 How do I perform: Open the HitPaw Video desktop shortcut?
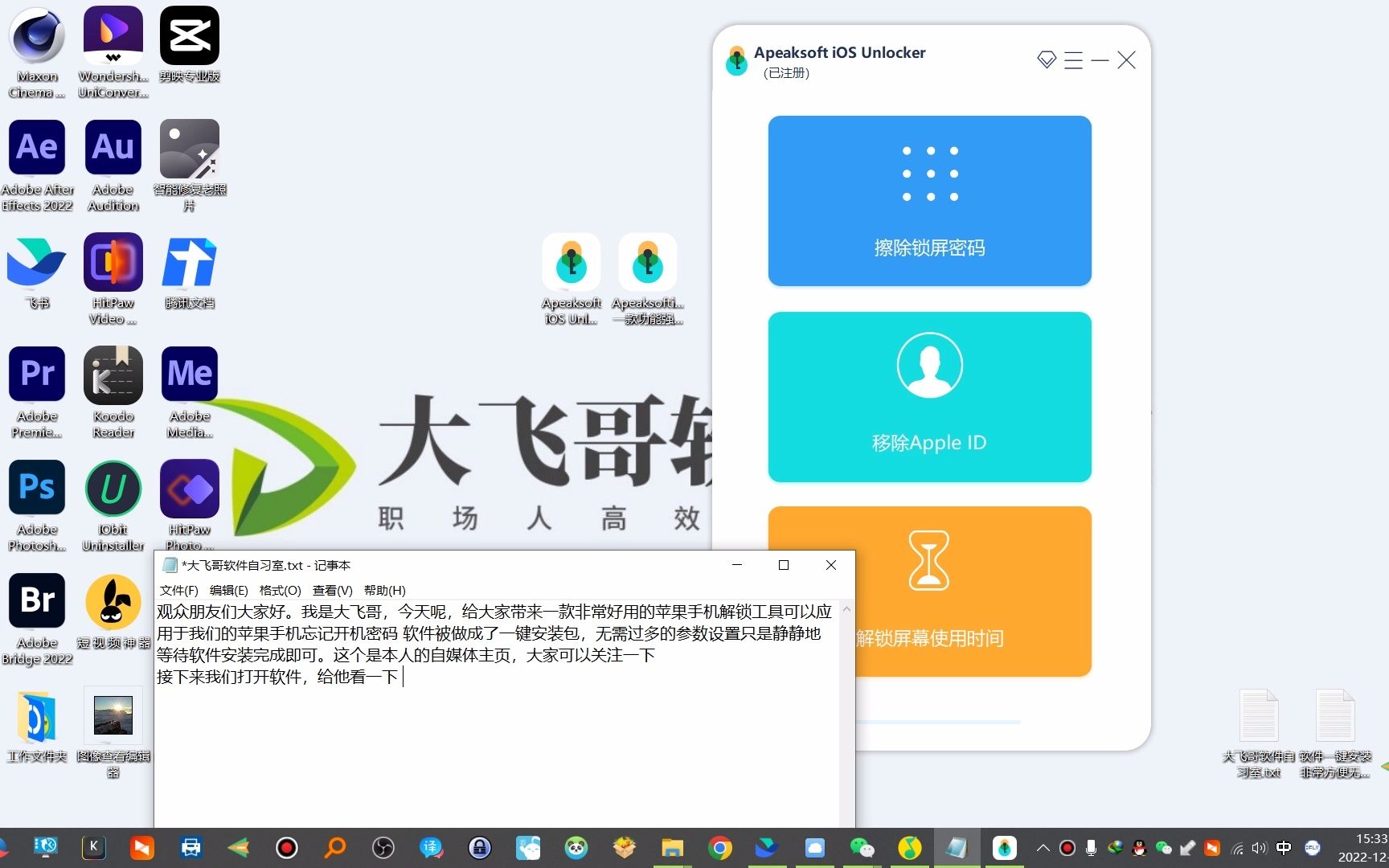[x=113, y=262]
